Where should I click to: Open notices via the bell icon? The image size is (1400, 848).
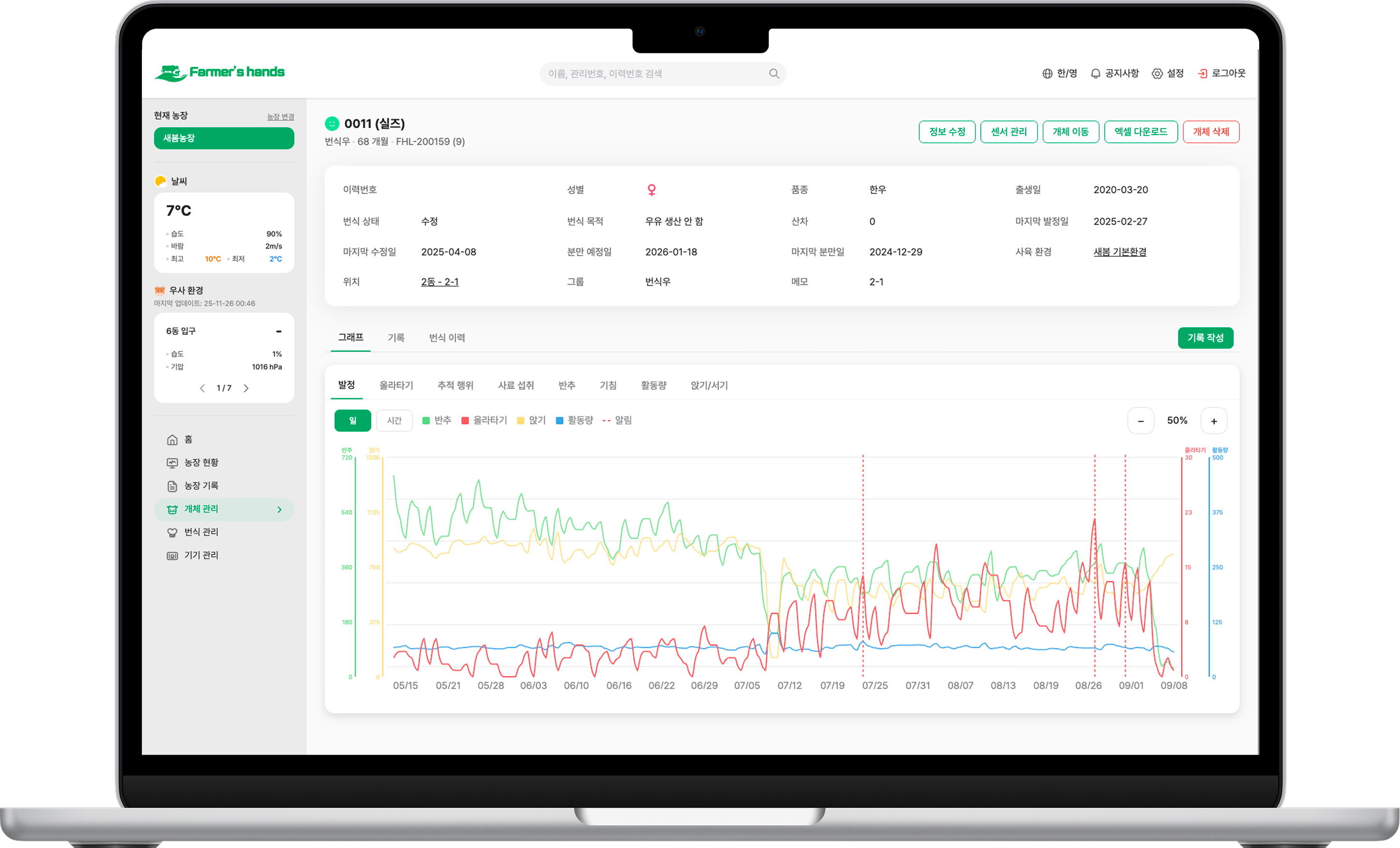coord(1095,73)
